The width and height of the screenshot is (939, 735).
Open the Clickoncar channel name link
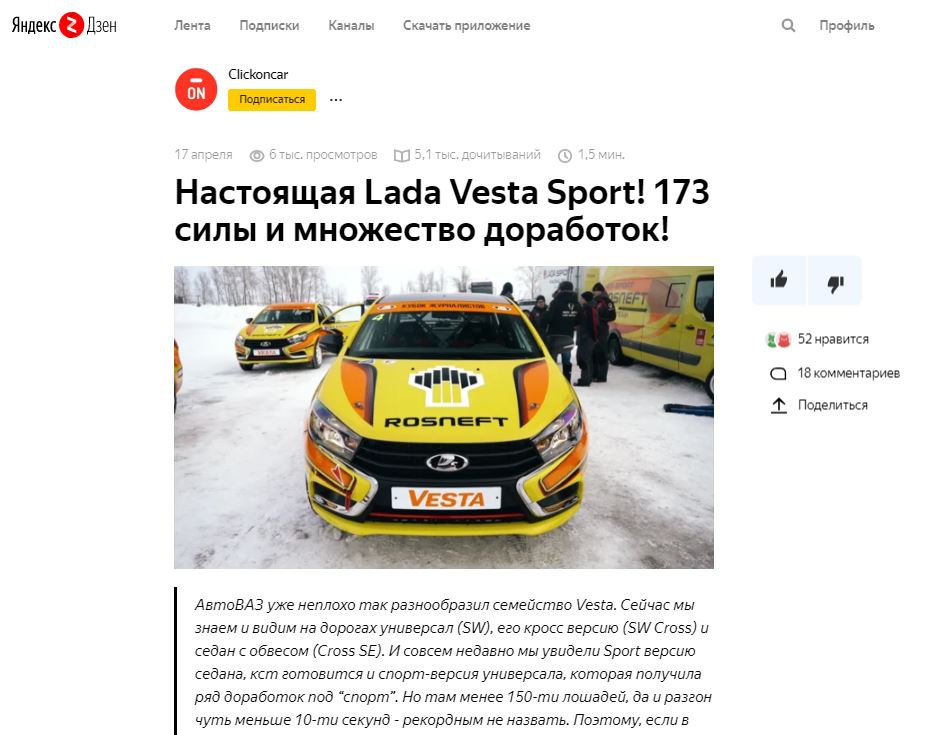pos(258,74)
